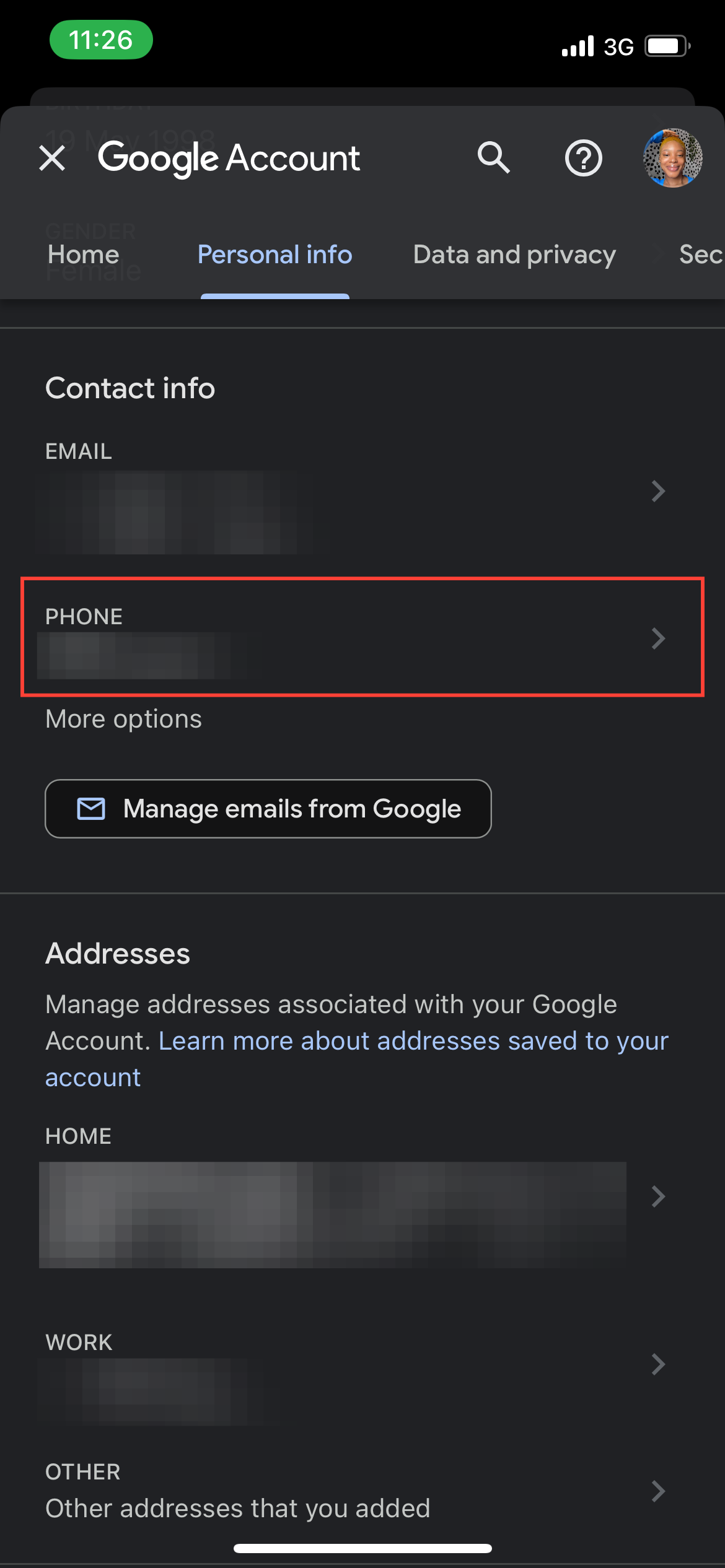Viewport: 725px width, 1568px height.
Task: Tap the profile avatar picture
Action: [672, 158]
